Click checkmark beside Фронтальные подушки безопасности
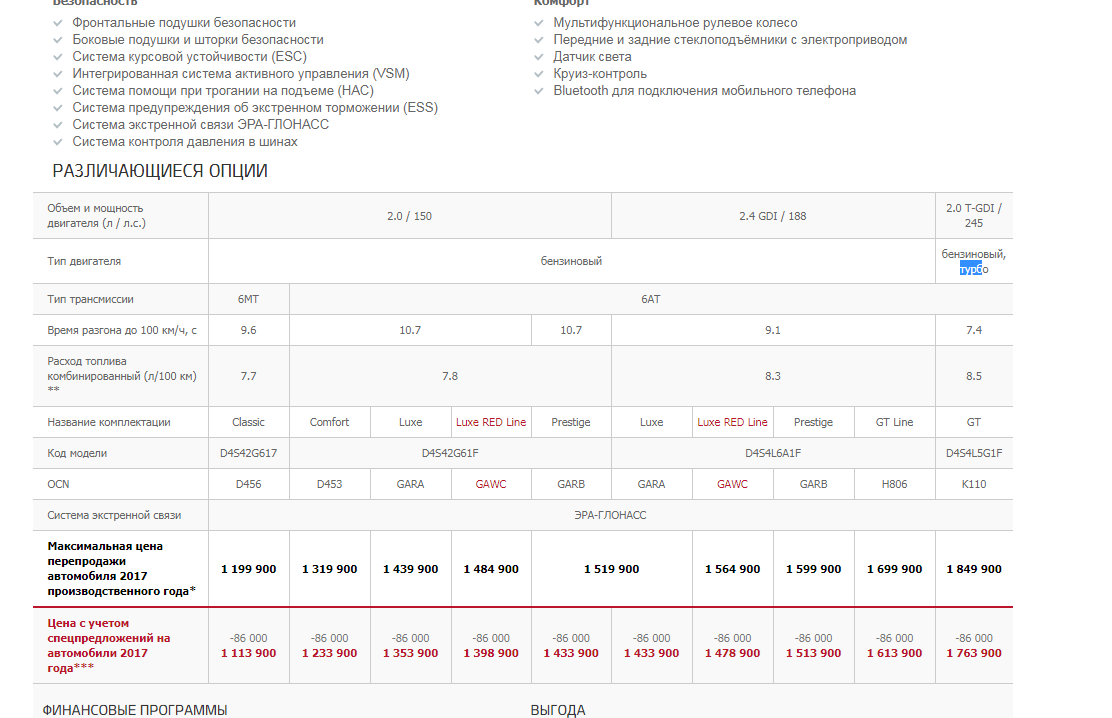 tap(60, 23)
